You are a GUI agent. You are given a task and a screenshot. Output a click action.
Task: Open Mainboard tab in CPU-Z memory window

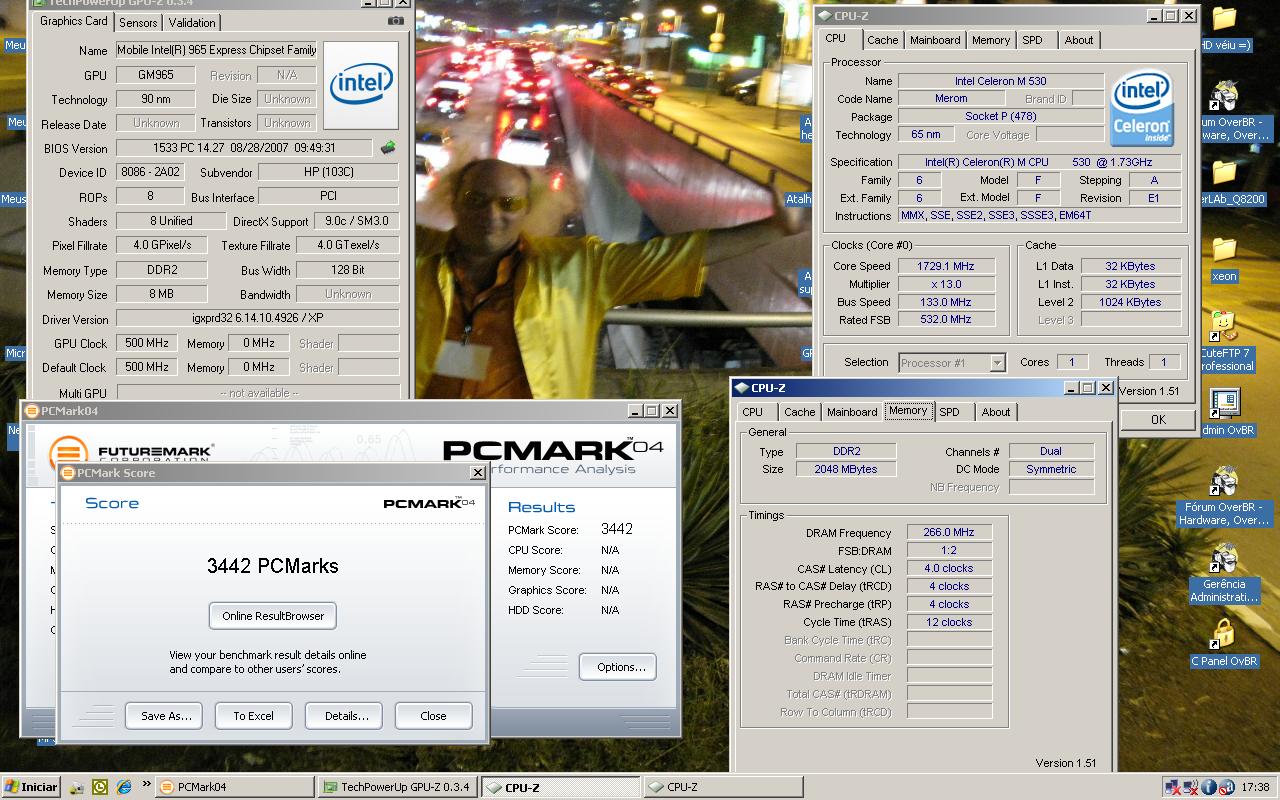852,412
